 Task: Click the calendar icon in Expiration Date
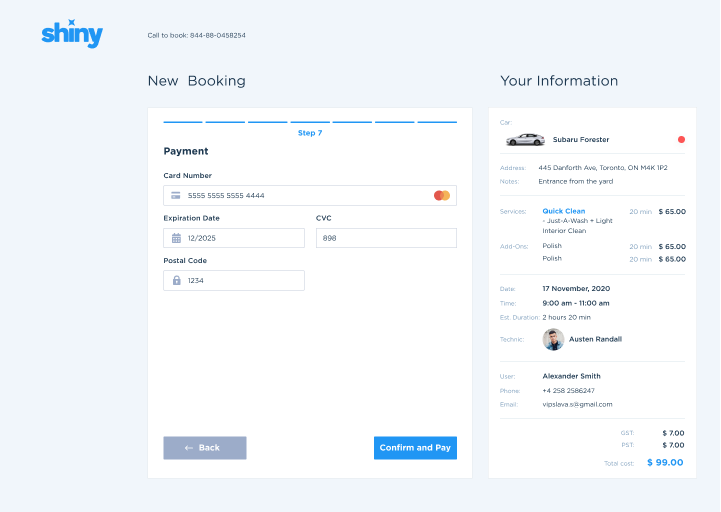pos(176,238)
